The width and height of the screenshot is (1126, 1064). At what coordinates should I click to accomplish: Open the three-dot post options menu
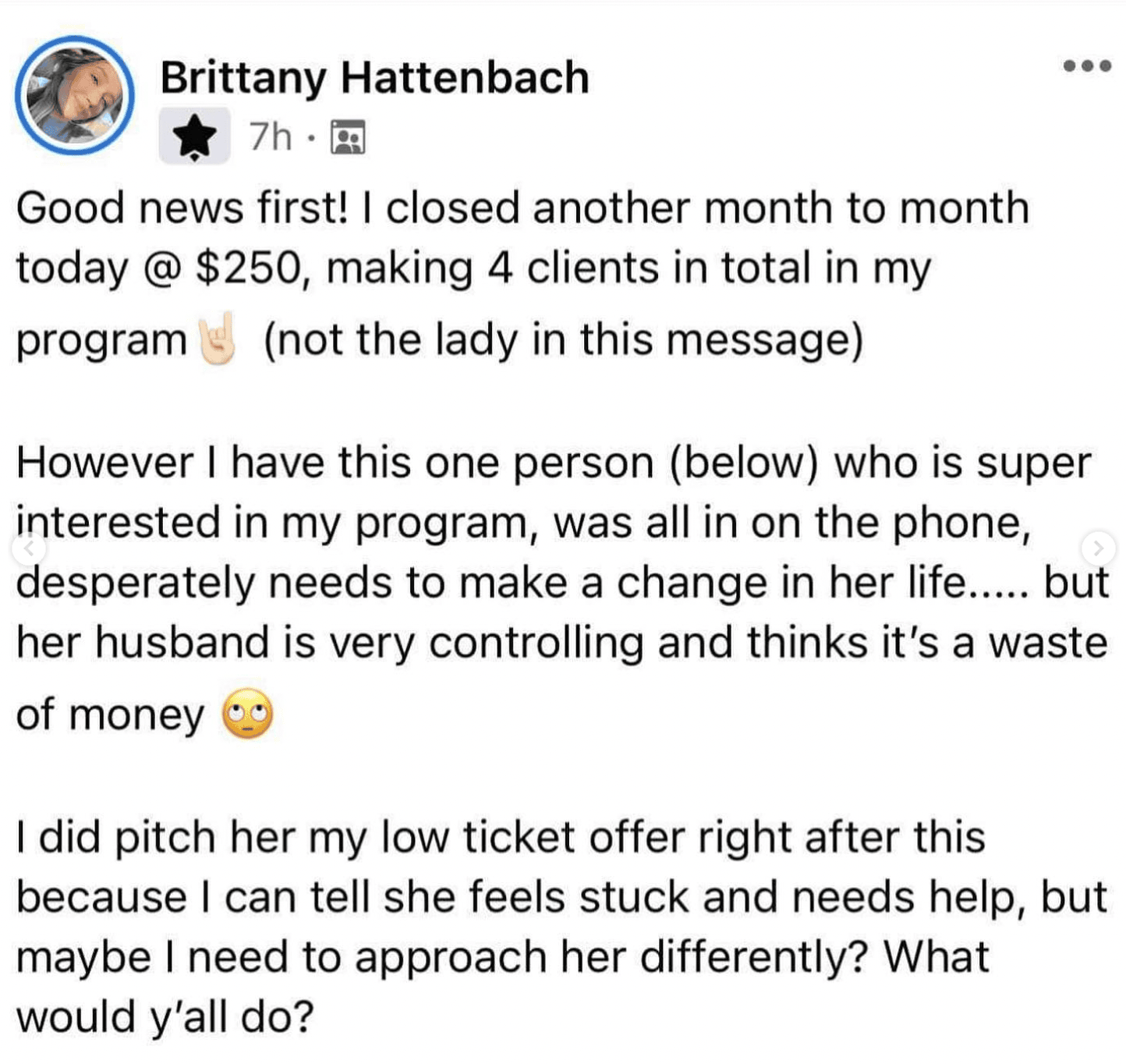(x=1087, y=66)
